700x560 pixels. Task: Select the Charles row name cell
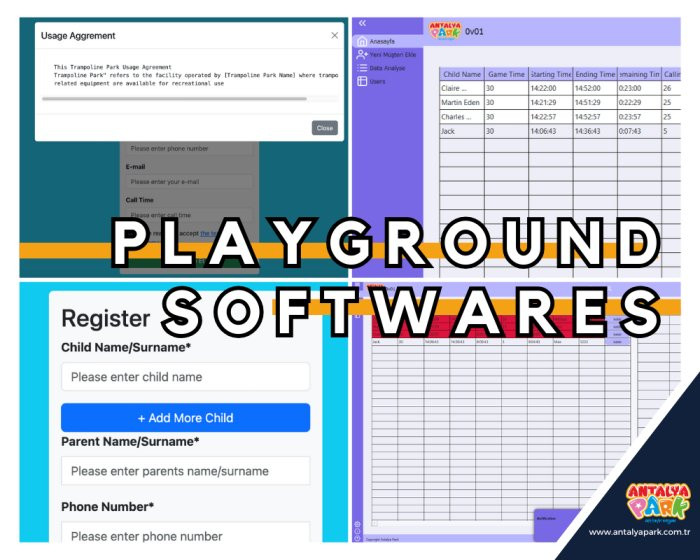click(462, 117)
